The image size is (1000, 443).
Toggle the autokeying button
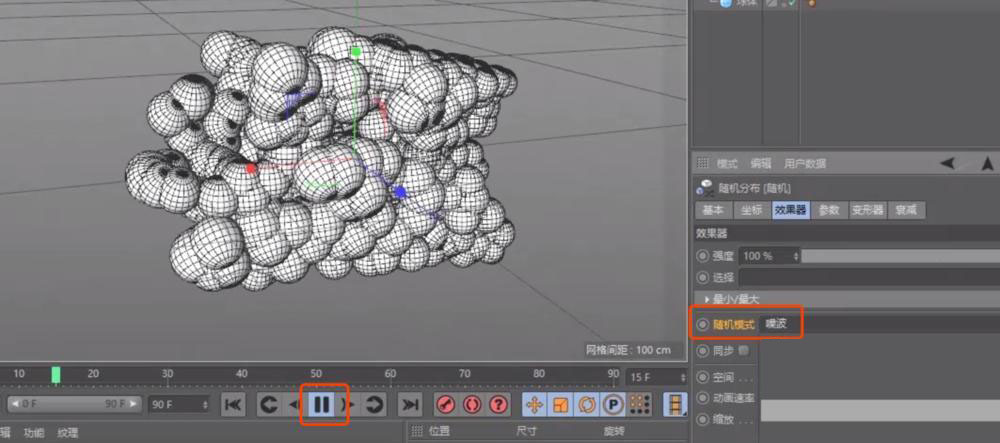point(472,404)
